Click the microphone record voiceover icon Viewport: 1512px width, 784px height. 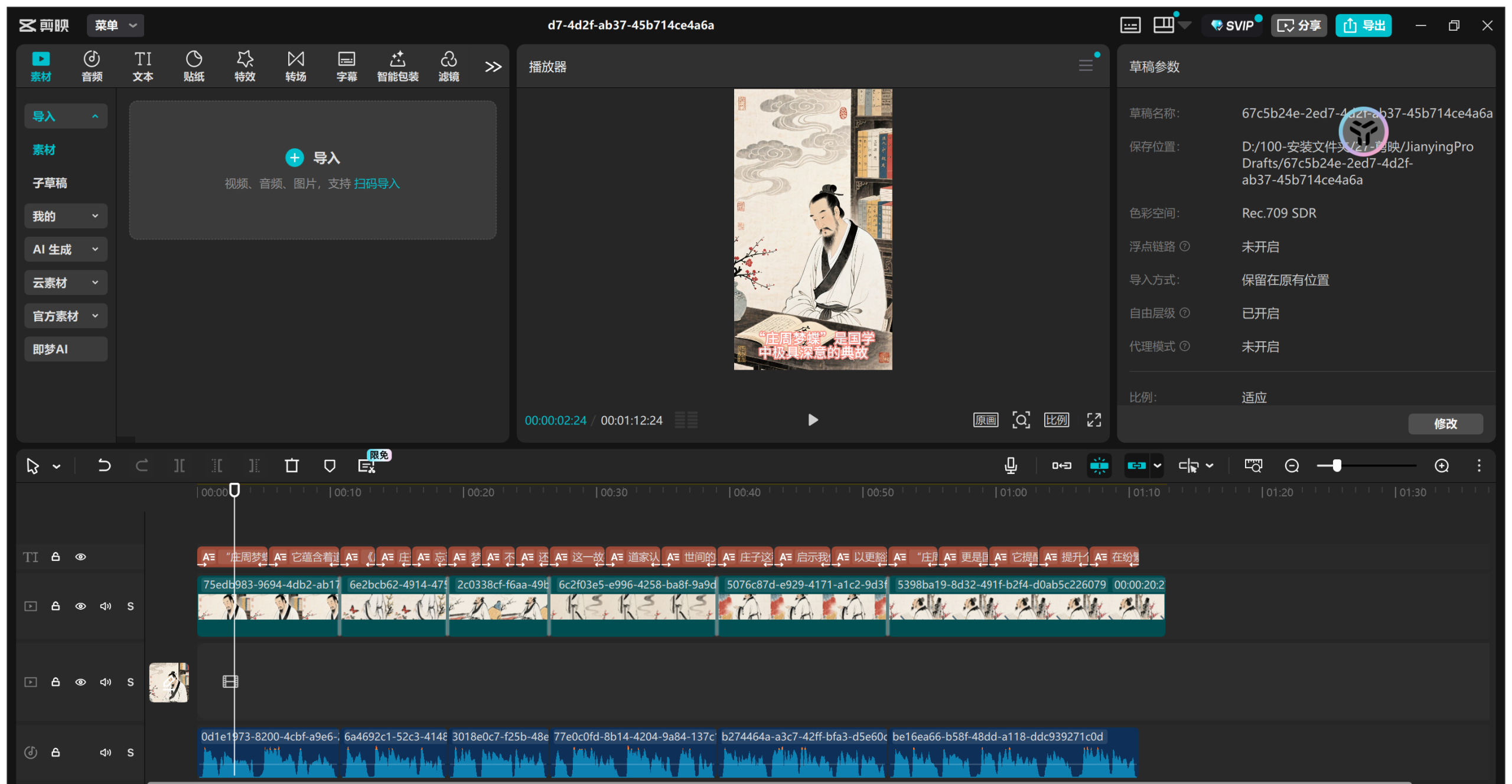[1011, 466]
